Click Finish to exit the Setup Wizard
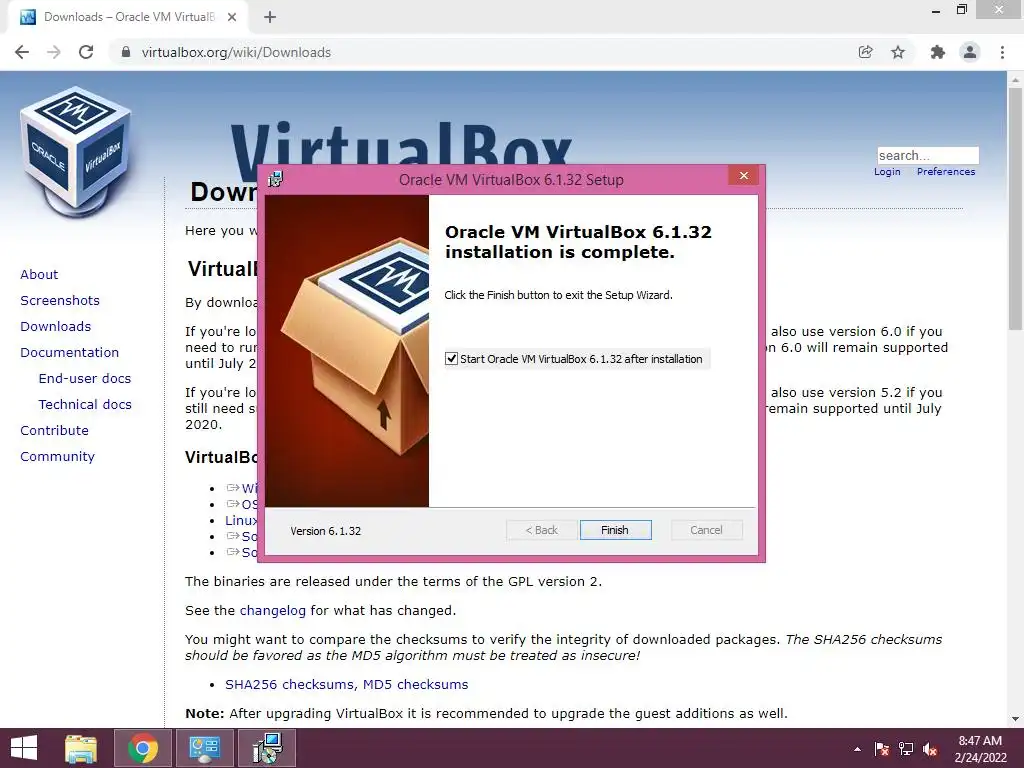 coord(615,530)
